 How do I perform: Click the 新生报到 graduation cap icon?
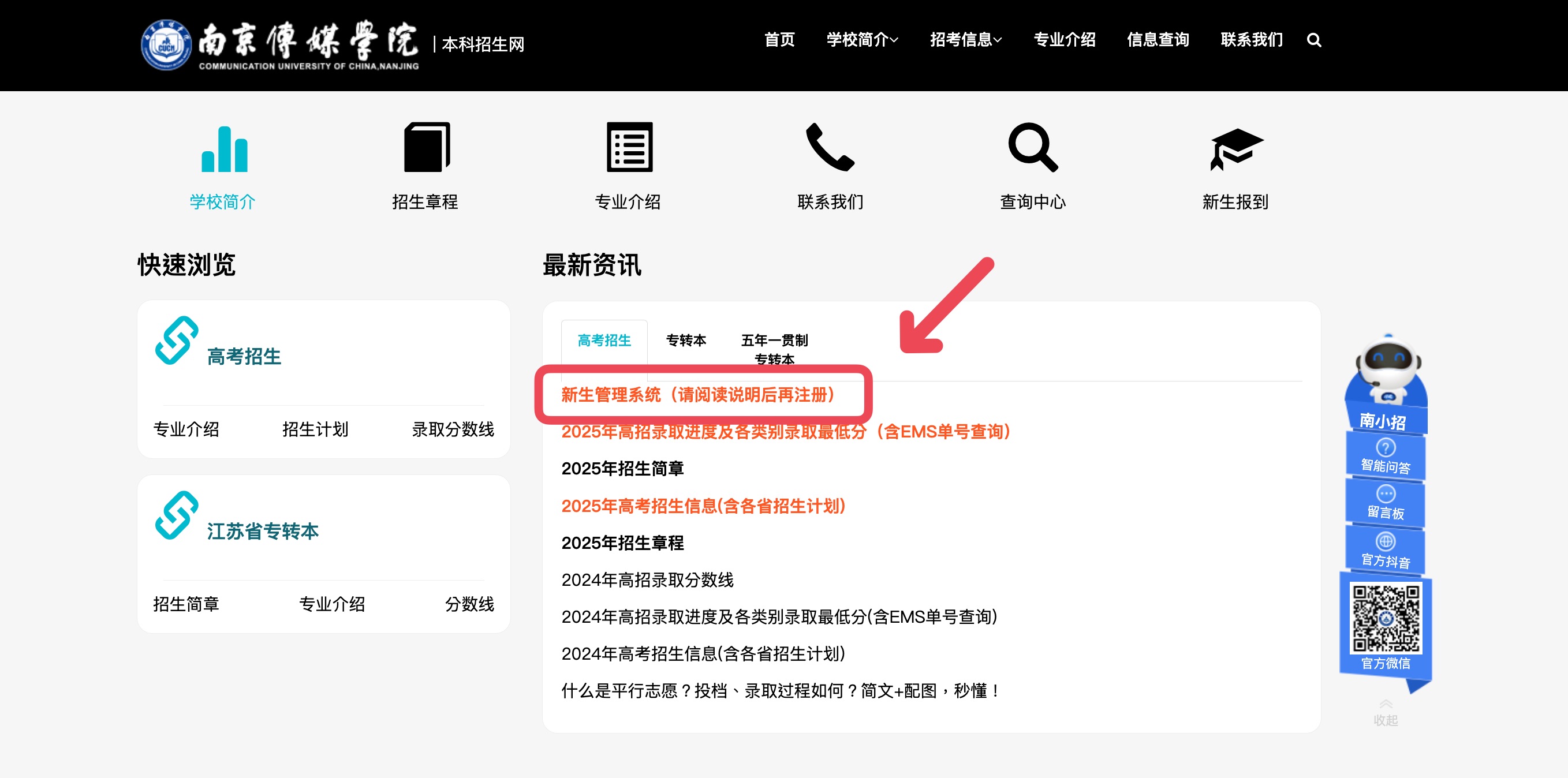[x=1235, y=149]
